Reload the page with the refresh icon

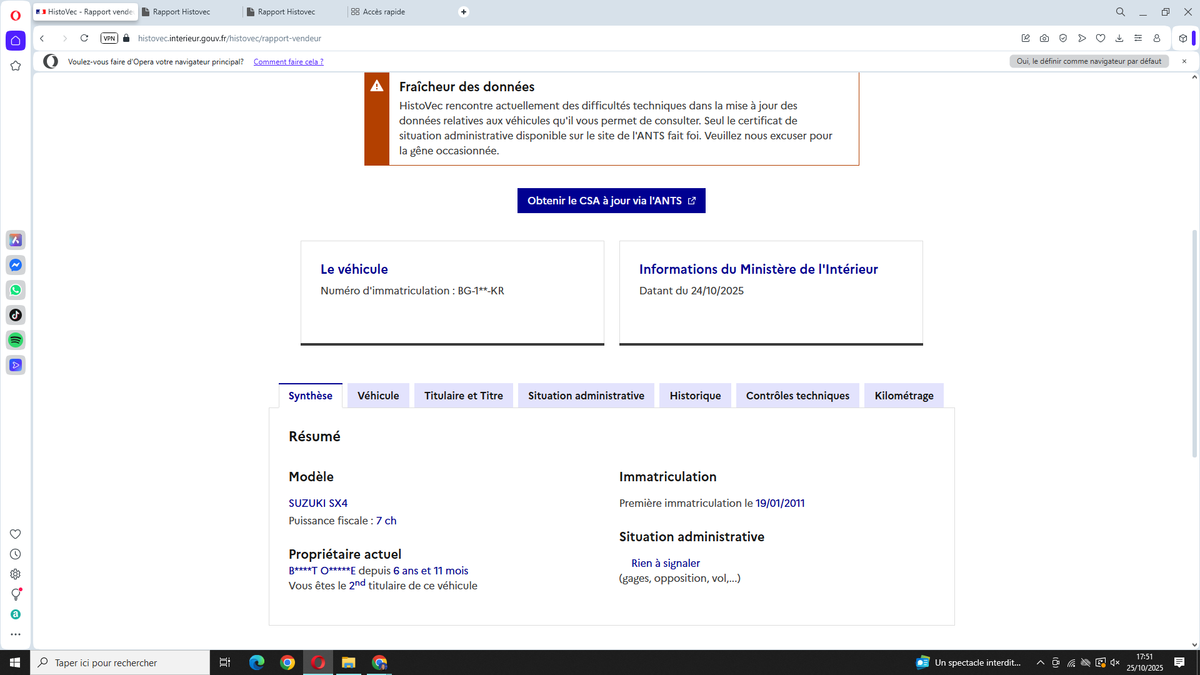click(84, 38)
